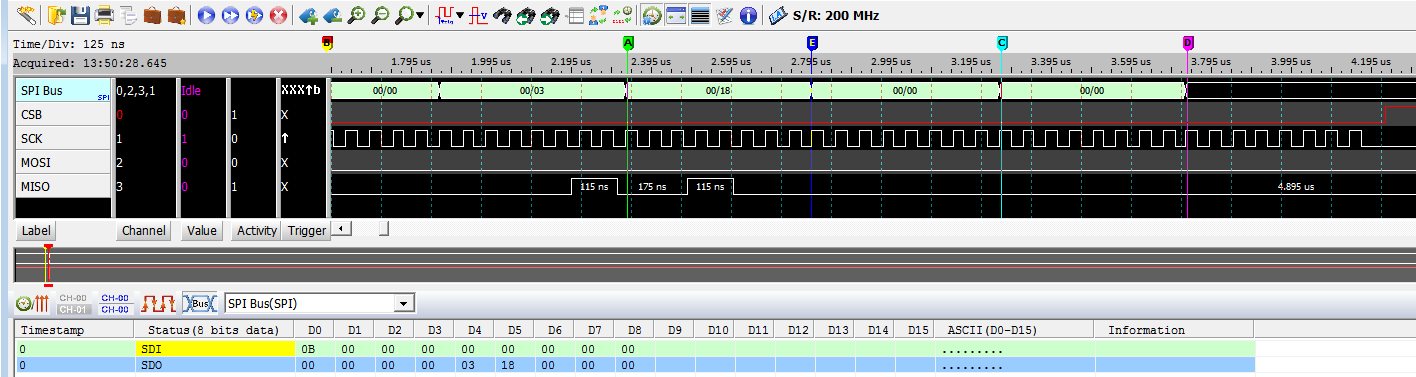Open the SPI Bus(SPI) dropdown
The image size is (1416, 377).
coord(404,303)
